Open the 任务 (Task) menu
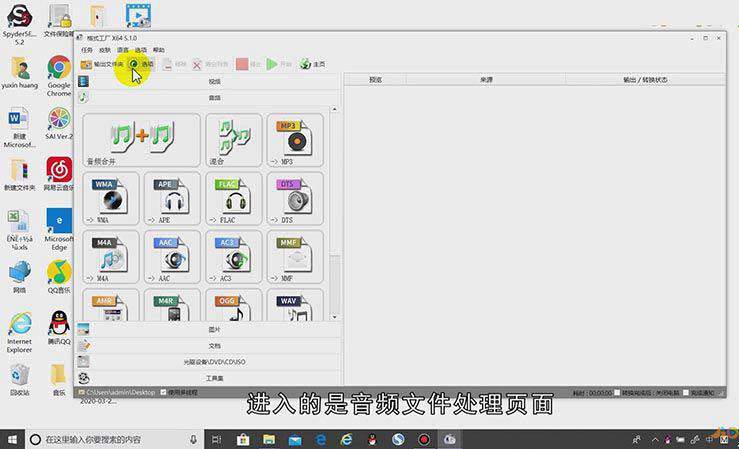The image size is (739, 449). pos(87,50)
